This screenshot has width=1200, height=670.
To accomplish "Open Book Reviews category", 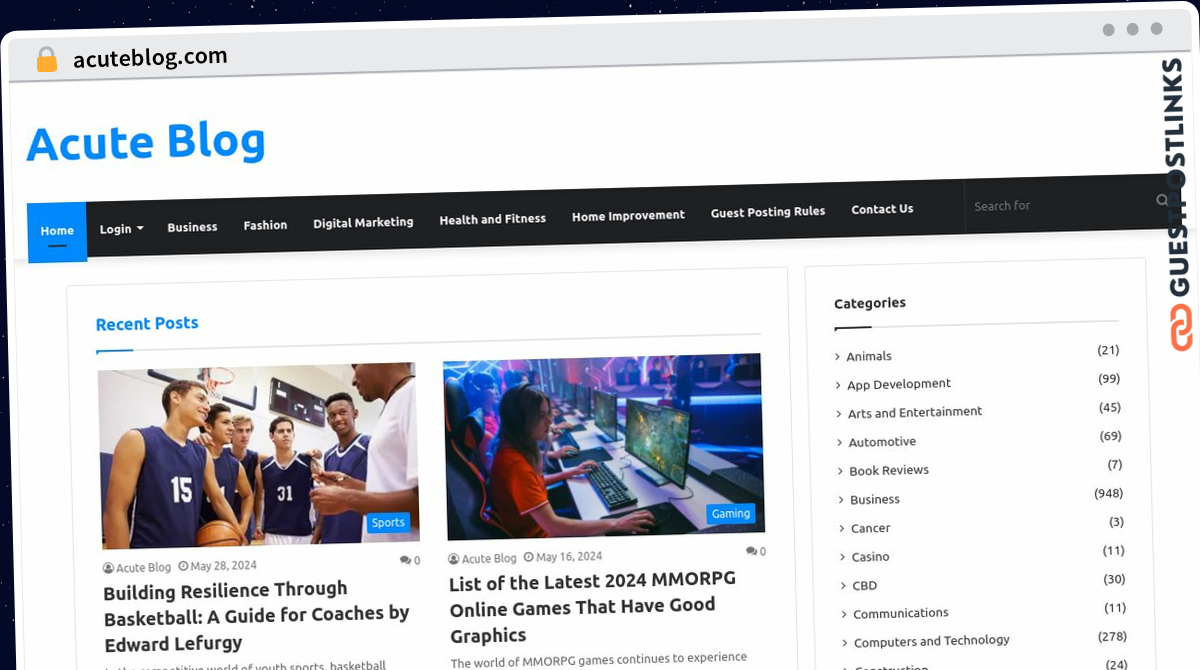I will [x=889, y=470].
